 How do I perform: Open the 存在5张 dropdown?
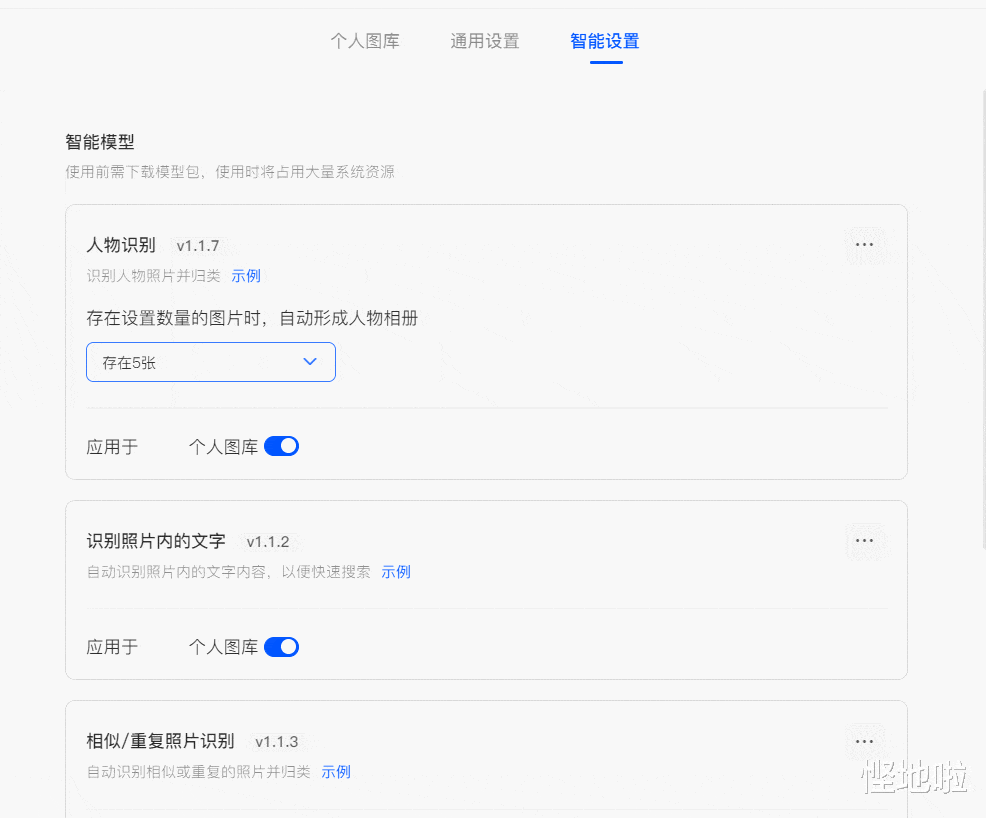click(x=211, y=362)
